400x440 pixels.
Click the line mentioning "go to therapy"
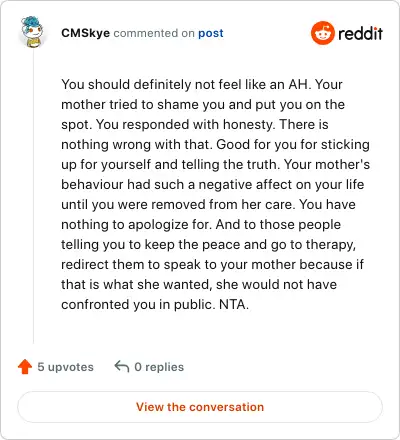208,244
